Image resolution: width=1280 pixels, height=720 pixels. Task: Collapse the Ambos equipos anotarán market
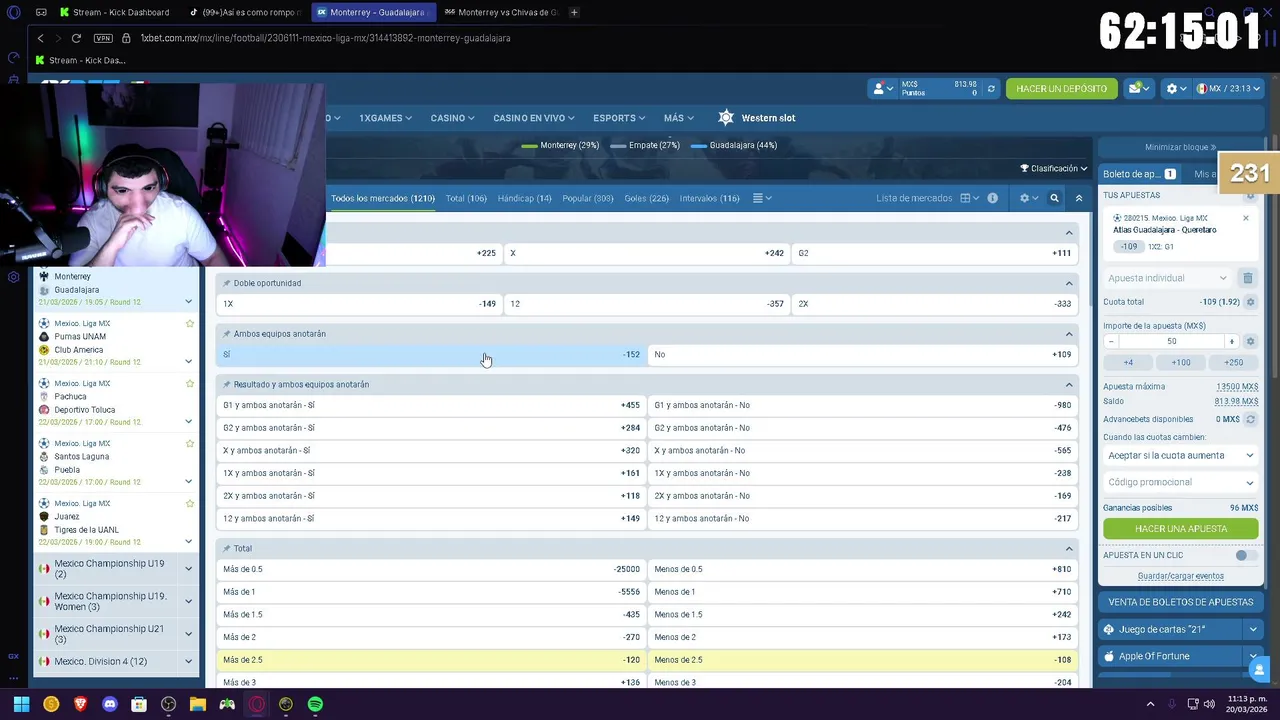point(1069,334)
